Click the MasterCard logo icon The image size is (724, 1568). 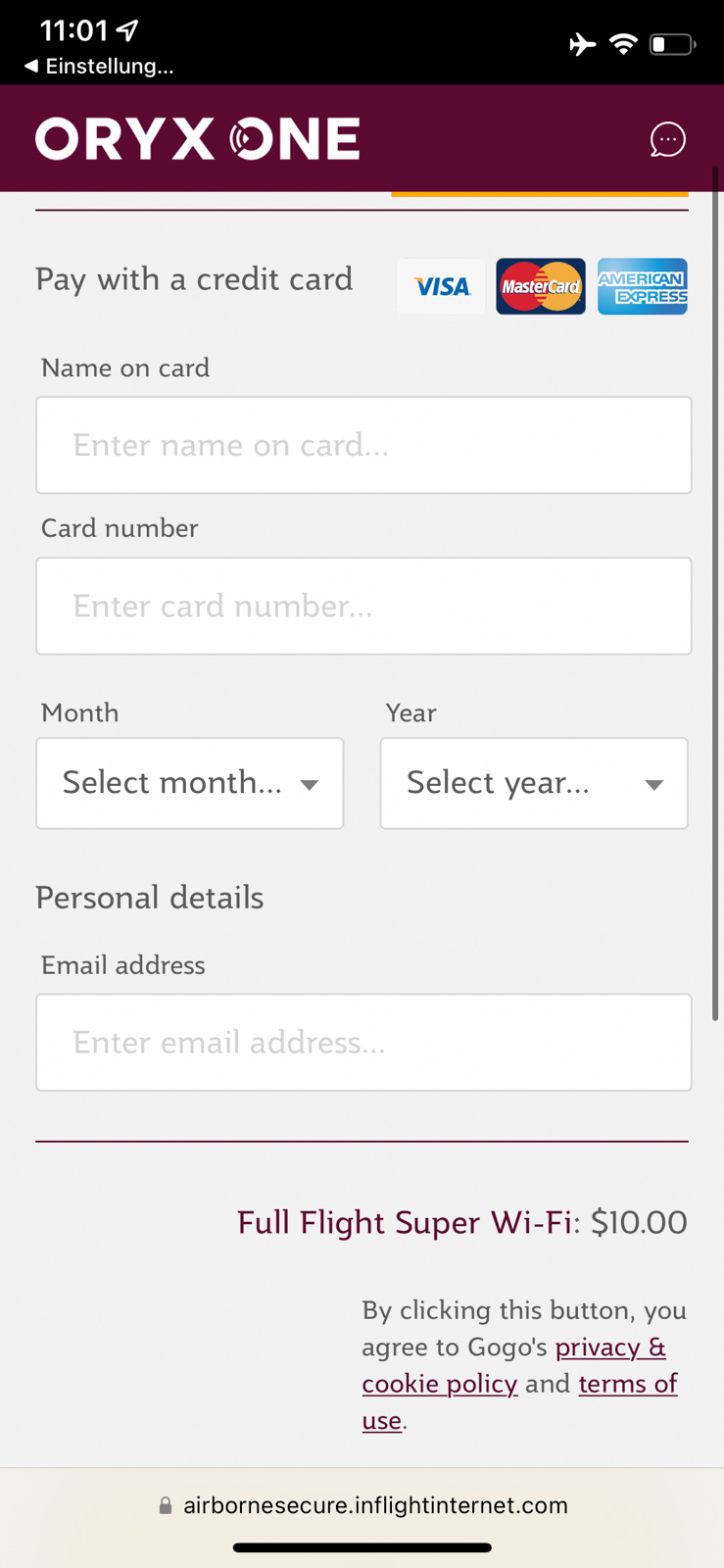click(540, 286)
